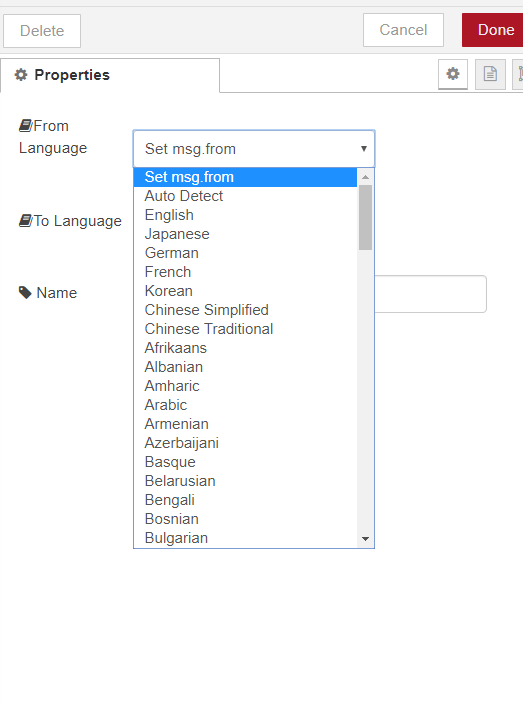Click scrollbar up arrow in list
Image resolution: width=523 pixels, height=706 pixels.
click(365, 177)
